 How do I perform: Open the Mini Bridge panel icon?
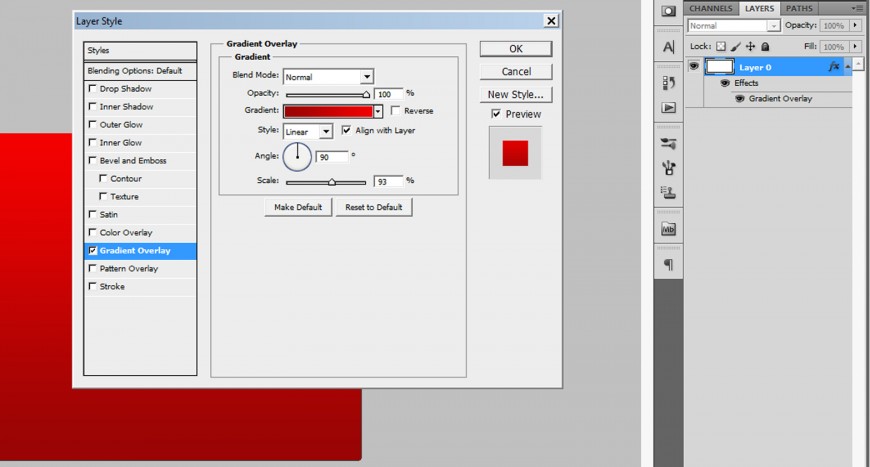click(669, 229)
